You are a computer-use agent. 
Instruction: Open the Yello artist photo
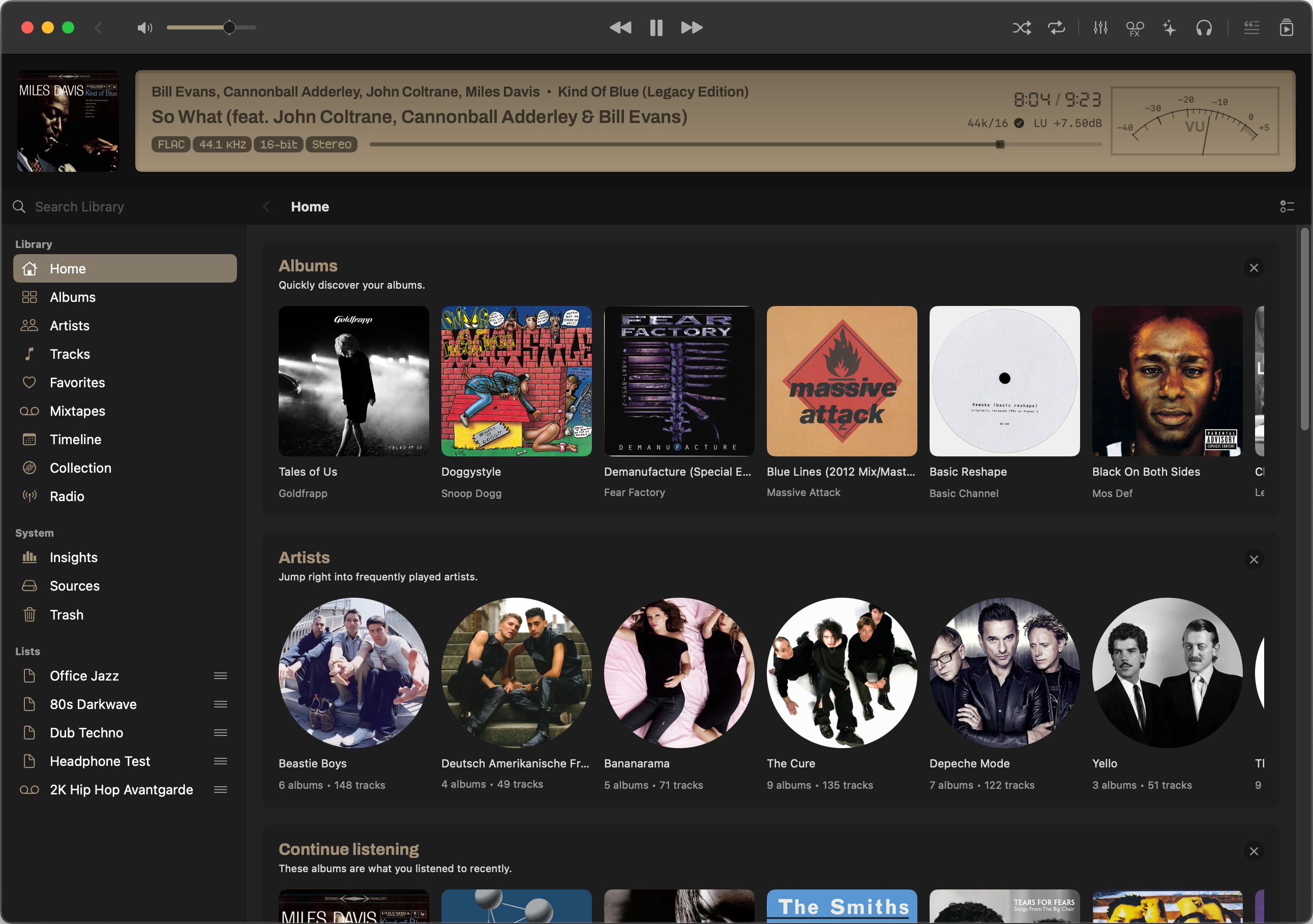pos(1167,673)
